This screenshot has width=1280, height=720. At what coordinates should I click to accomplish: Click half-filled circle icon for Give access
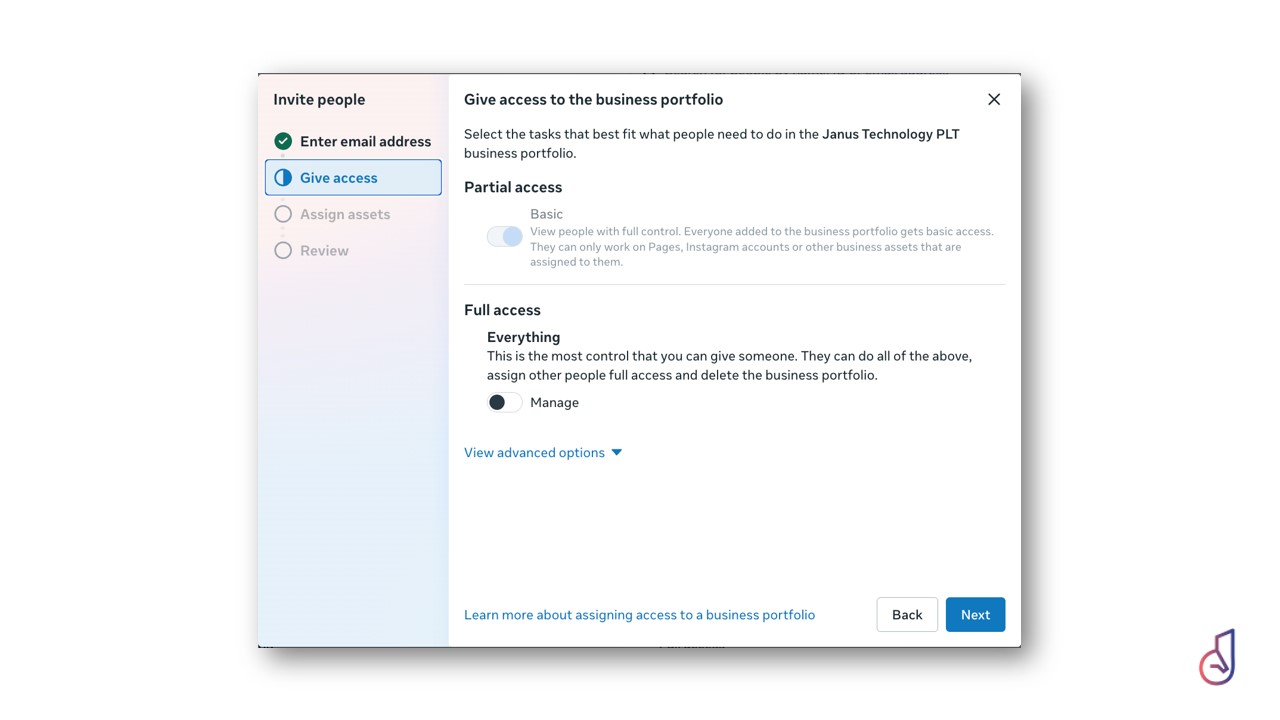click(283, 178)
